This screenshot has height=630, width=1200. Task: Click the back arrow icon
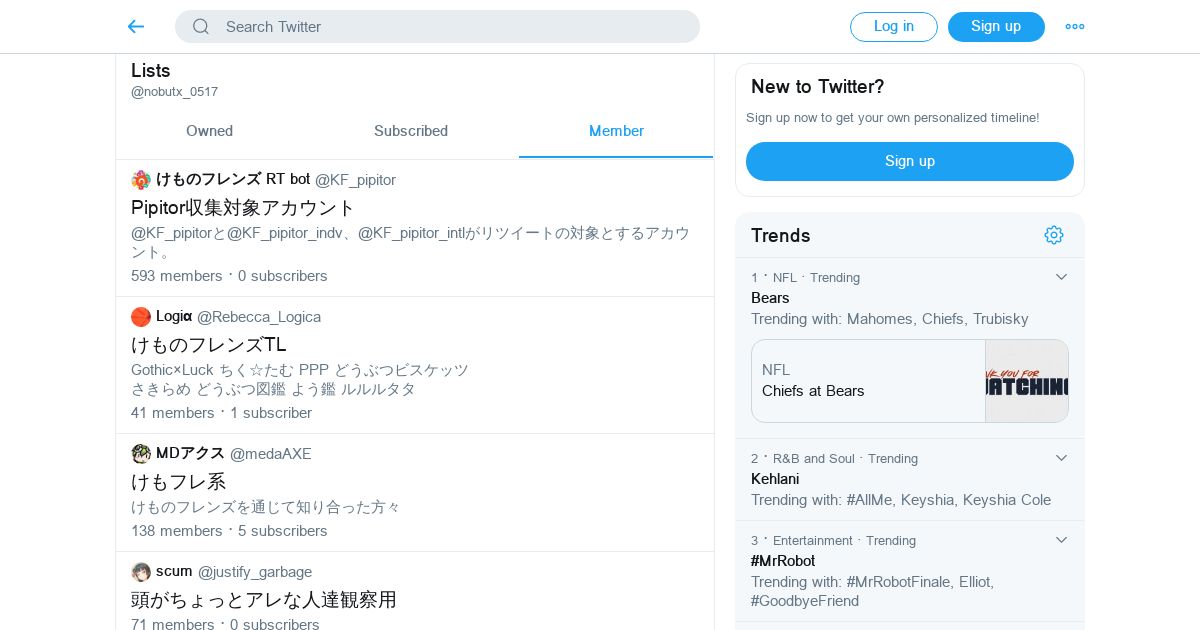[136, 27]
